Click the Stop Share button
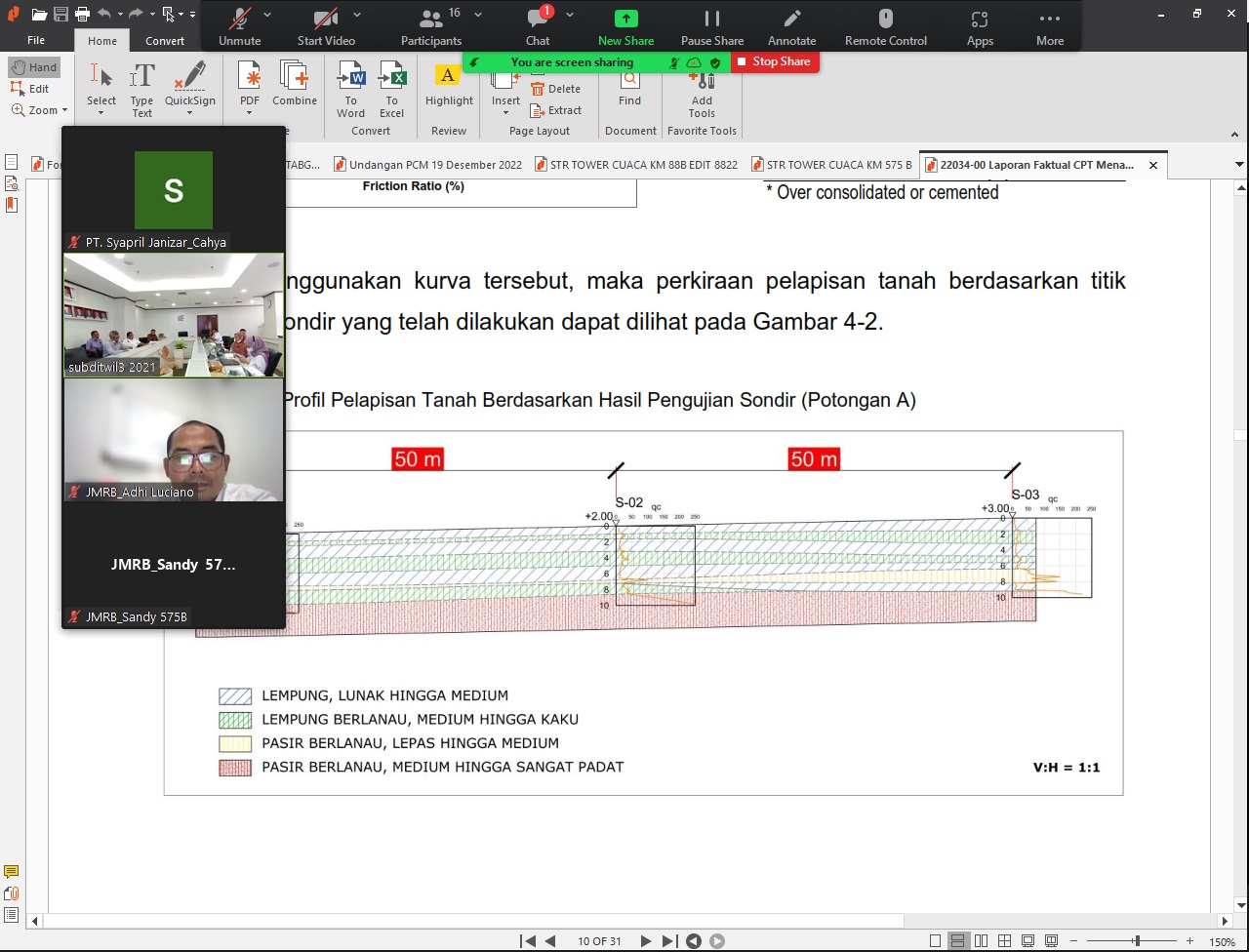 coord(775,61)
